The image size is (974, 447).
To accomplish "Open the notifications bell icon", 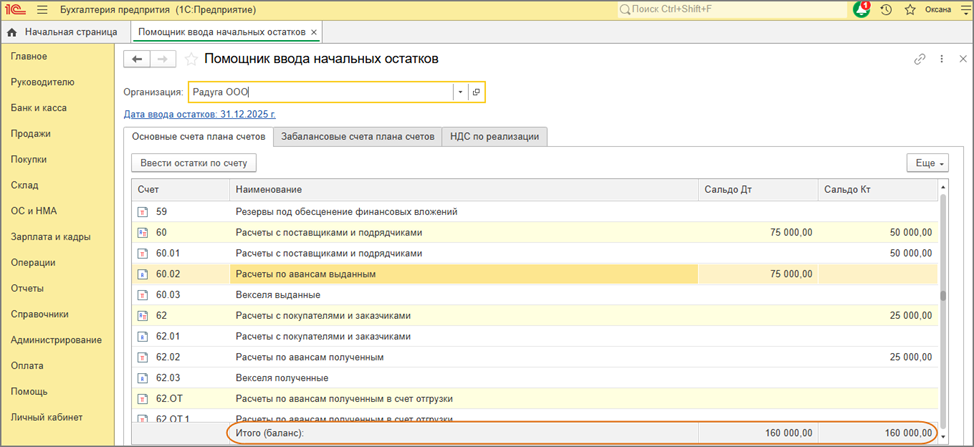I will (x=861, y=10).
